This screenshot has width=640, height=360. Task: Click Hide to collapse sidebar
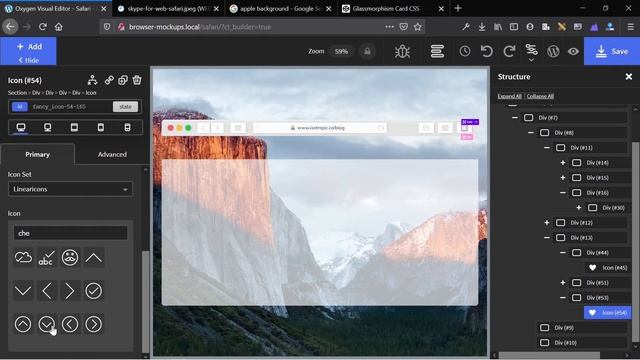tap(29, 60)
